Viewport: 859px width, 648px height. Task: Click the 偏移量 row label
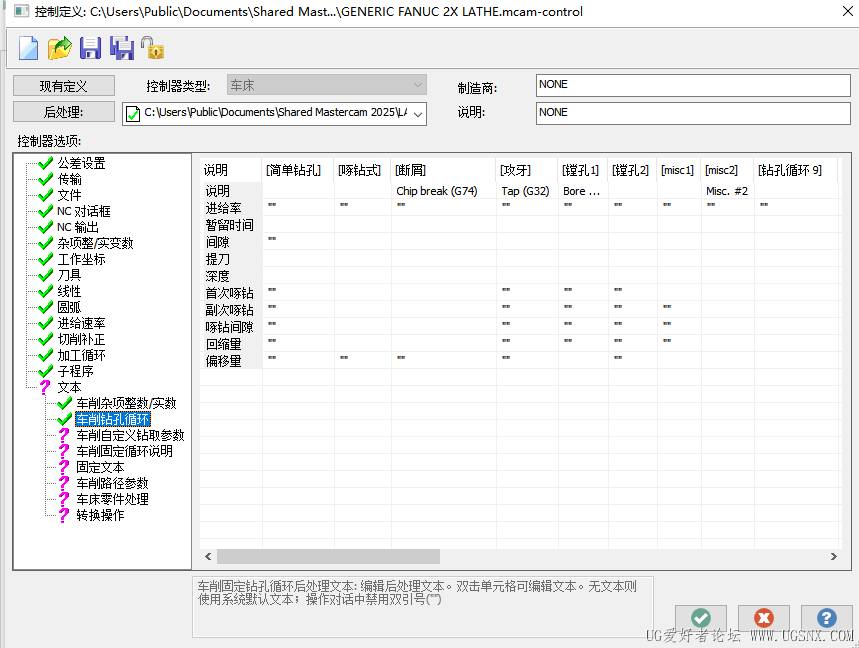[224, 361]
